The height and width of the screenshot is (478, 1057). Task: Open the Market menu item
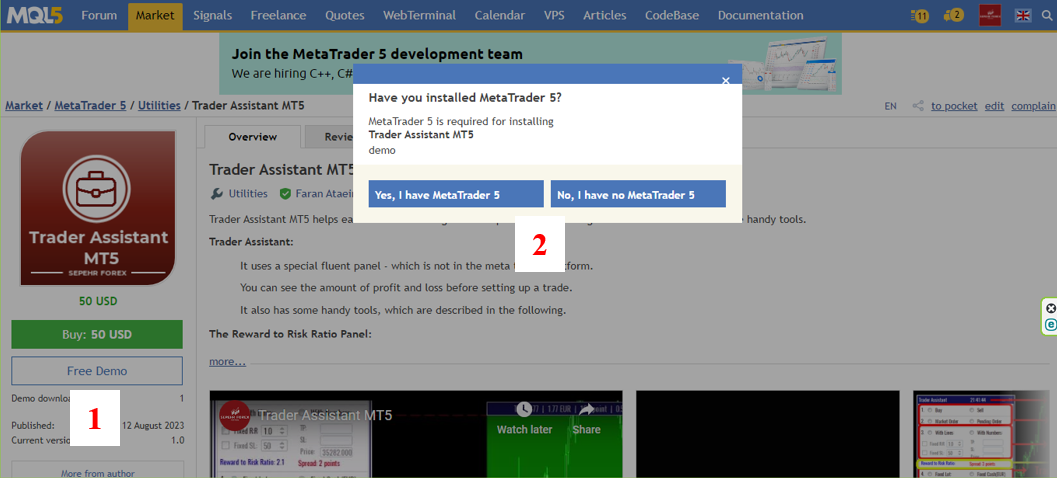click(x=154, y=15)
